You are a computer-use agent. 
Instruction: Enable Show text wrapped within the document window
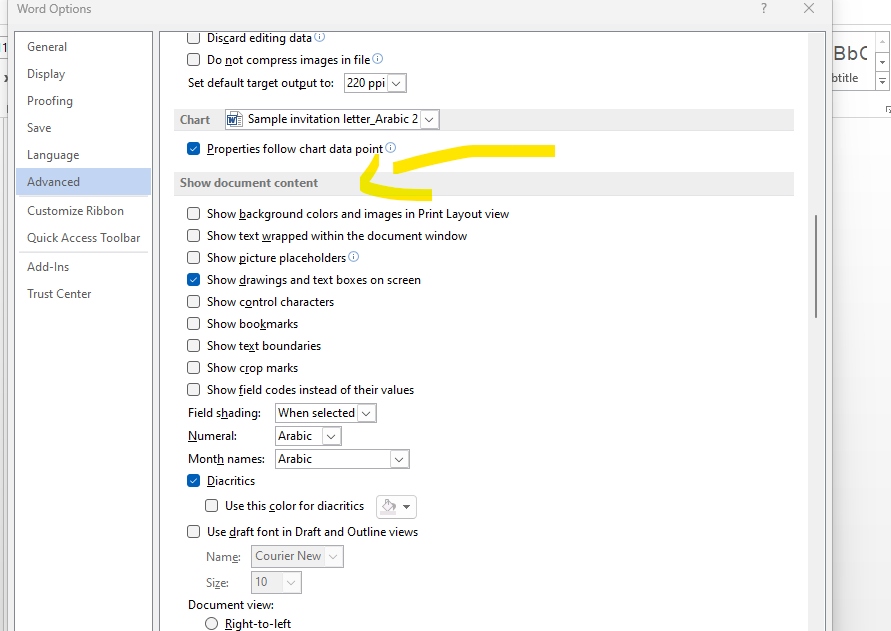point(194,236)
